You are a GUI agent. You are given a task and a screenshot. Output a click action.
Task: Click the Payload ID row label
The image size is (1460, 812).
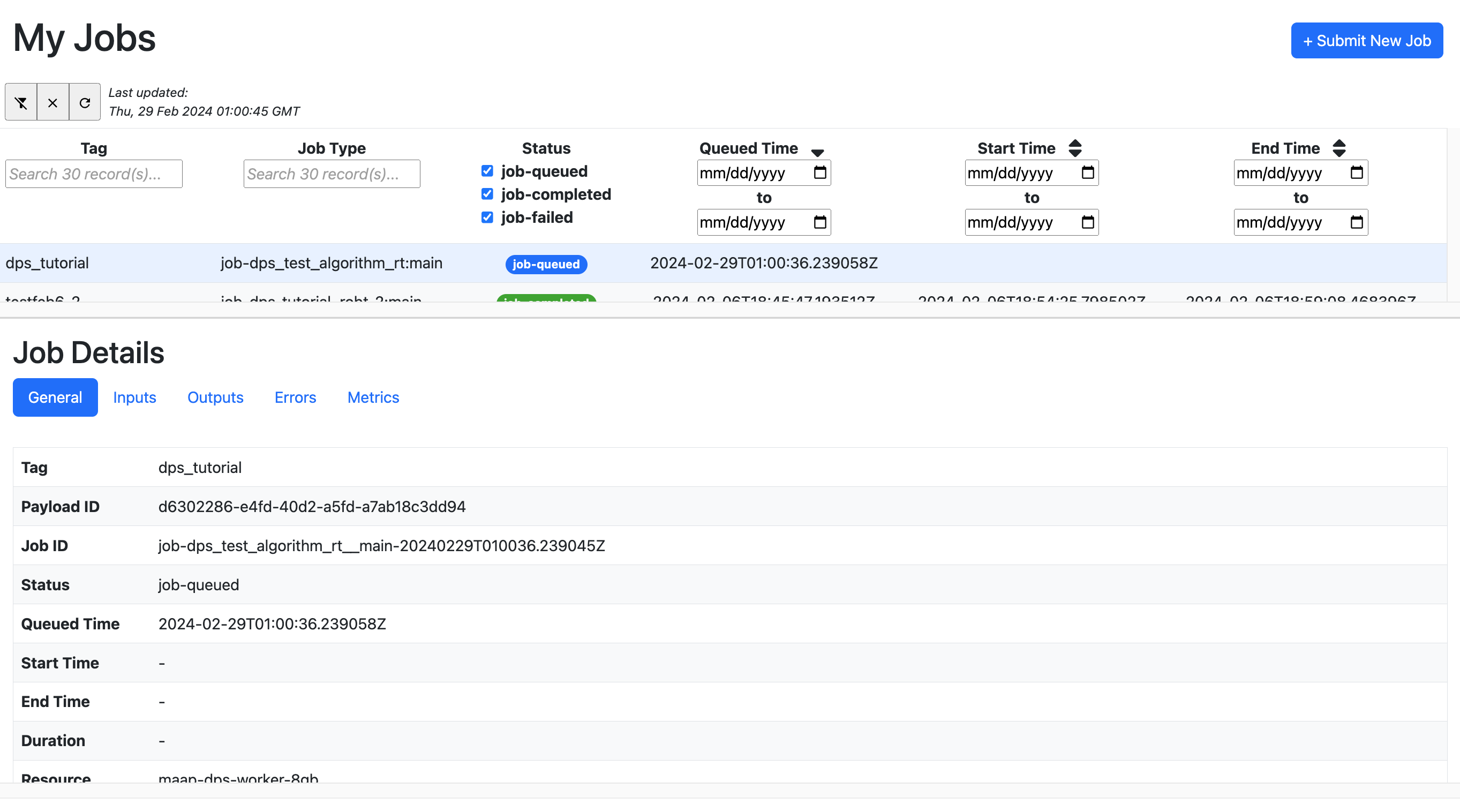click(x=60, y=506)
